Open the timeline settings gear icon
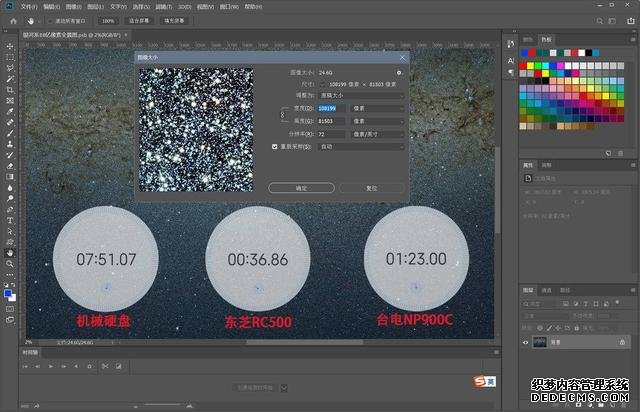The image size is (640, 412). [89, 366]
